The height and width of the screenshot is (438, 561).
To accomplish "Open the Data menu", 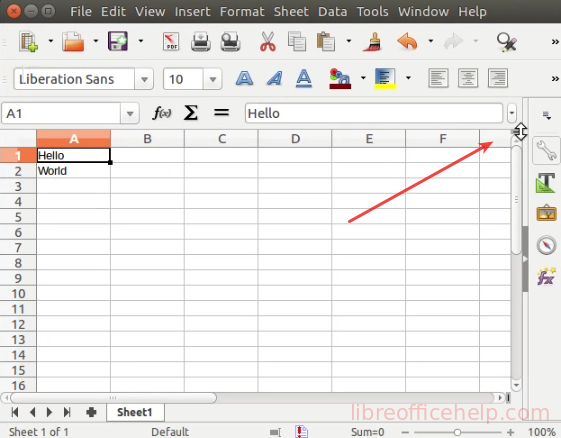I will (x=332, y=12).
